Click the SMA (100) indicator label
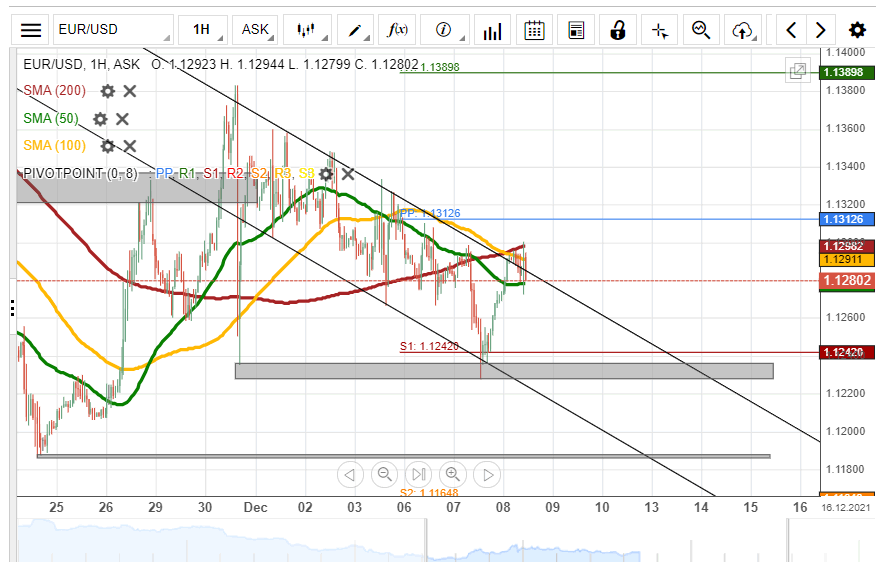The image size is (884, 578). tap(54, 146)
